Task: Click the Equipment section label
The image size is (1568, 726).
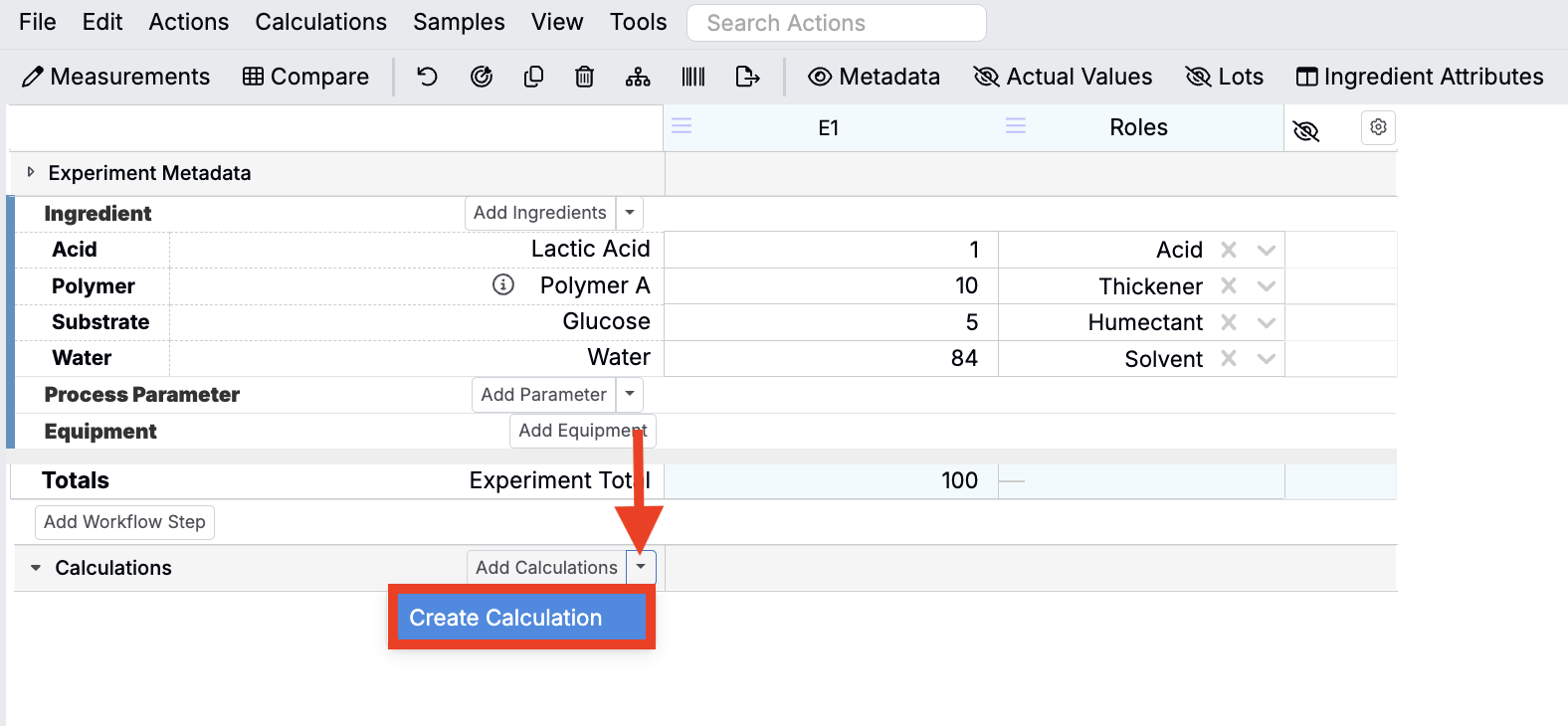Action: 100,432
